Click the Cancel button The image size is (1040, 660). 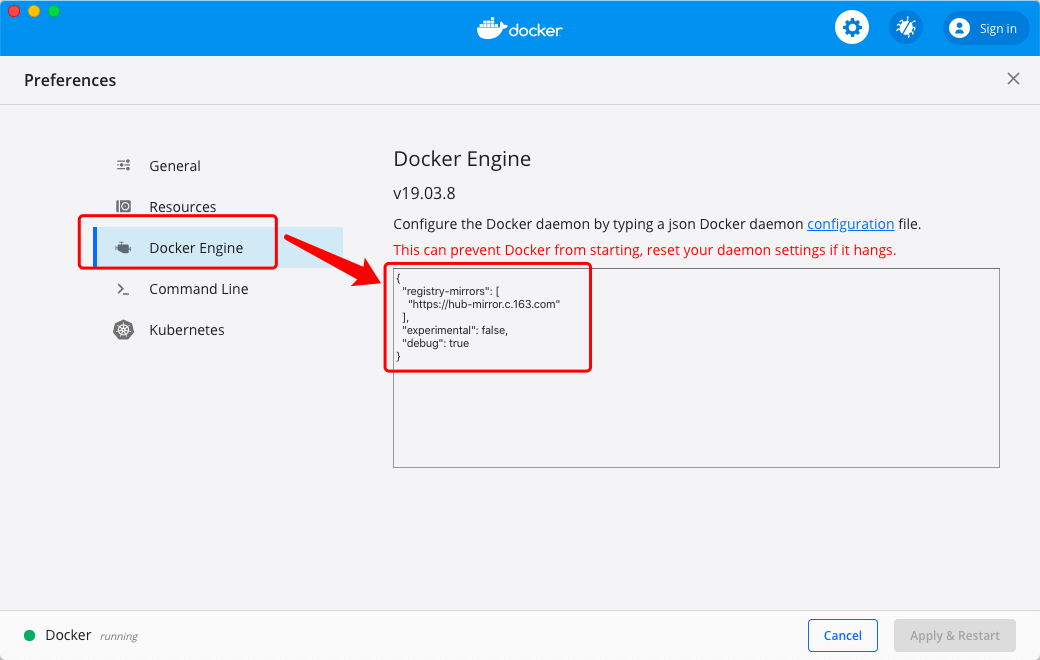point(842,635)
